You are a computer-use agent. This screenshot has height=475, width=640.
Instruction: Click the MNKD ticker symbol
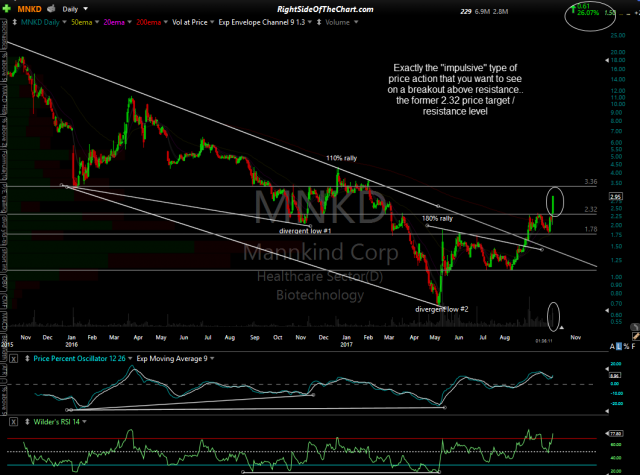click(29, 9)
